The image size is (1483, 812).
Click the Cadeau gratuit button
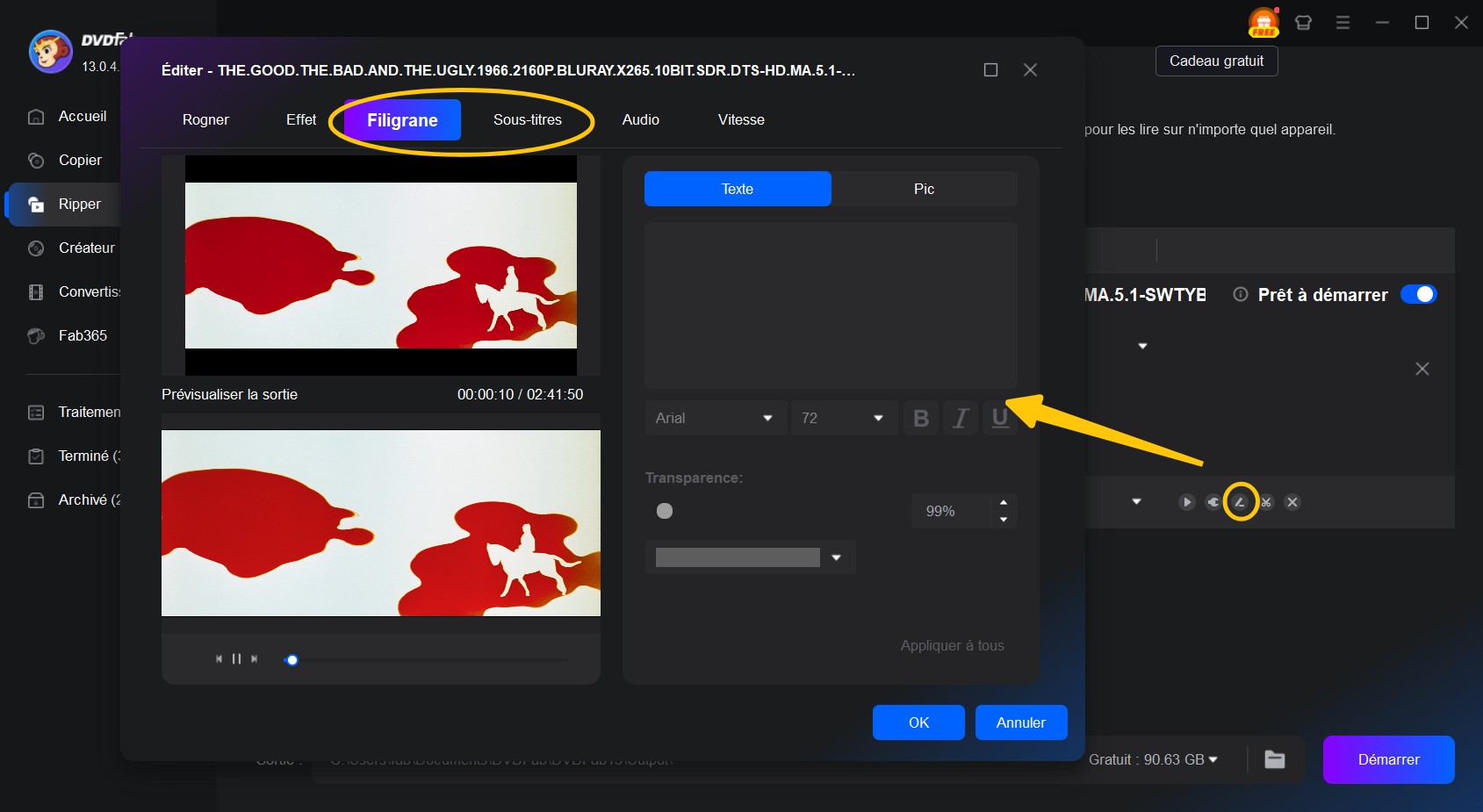[x=1217, y=61]
